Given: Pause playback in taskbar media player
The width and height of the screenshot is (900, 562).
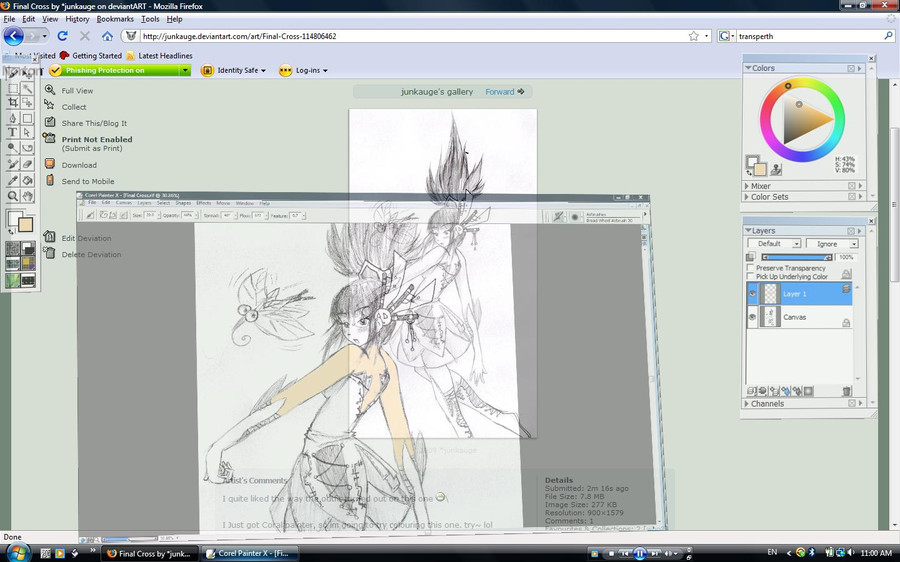Looking at the screenshot, I should pyautogui.click(x=639, y=553).
